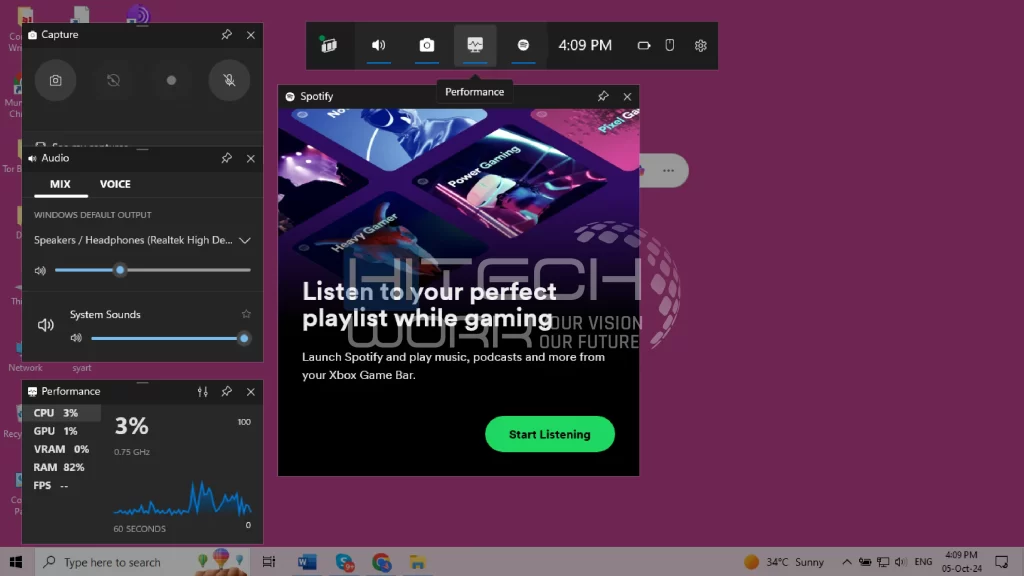
Task: Switch to the VOICE tab
Action: click(115, 184)
